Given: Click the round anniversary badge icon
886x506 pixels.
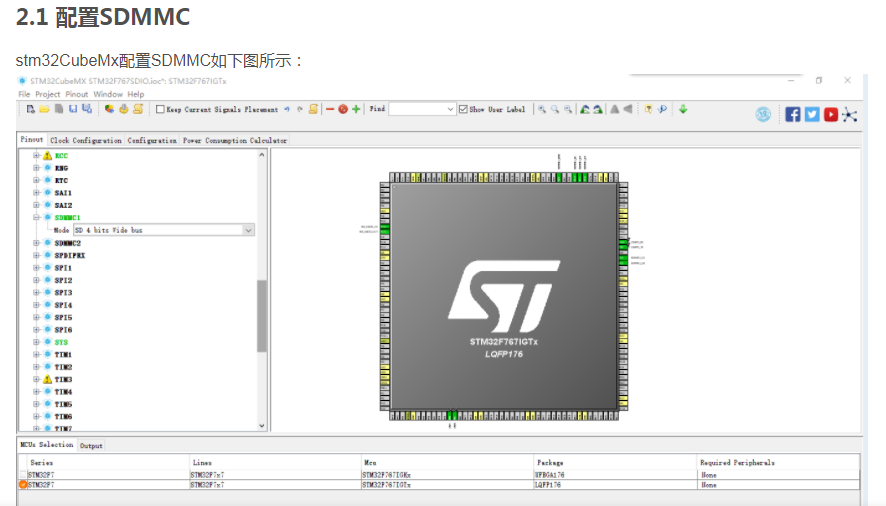Looking at the screenshot, I should [763, 115].
